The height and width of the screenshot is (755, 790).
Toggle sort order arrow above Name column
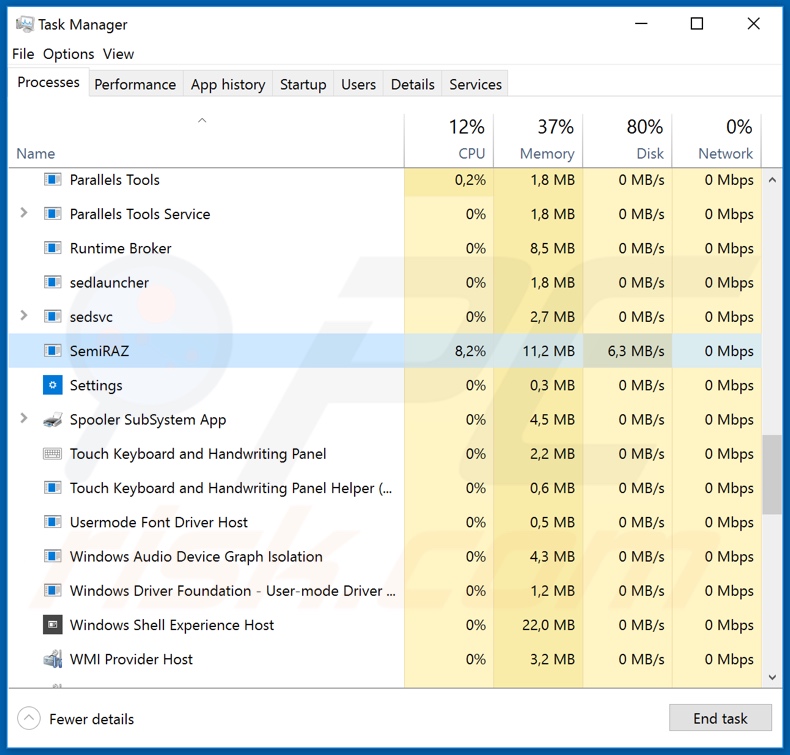202,120
